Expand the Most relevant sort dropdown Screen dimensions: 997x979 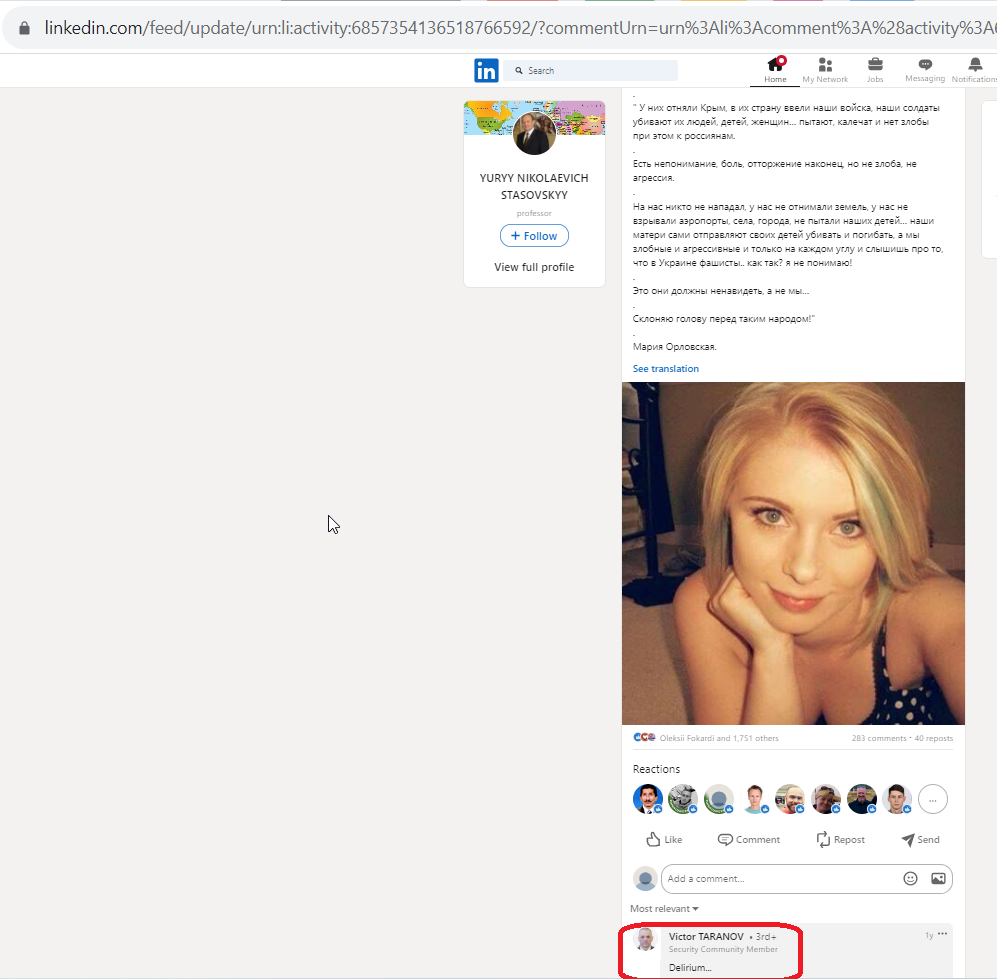click(x=664, y=908)
